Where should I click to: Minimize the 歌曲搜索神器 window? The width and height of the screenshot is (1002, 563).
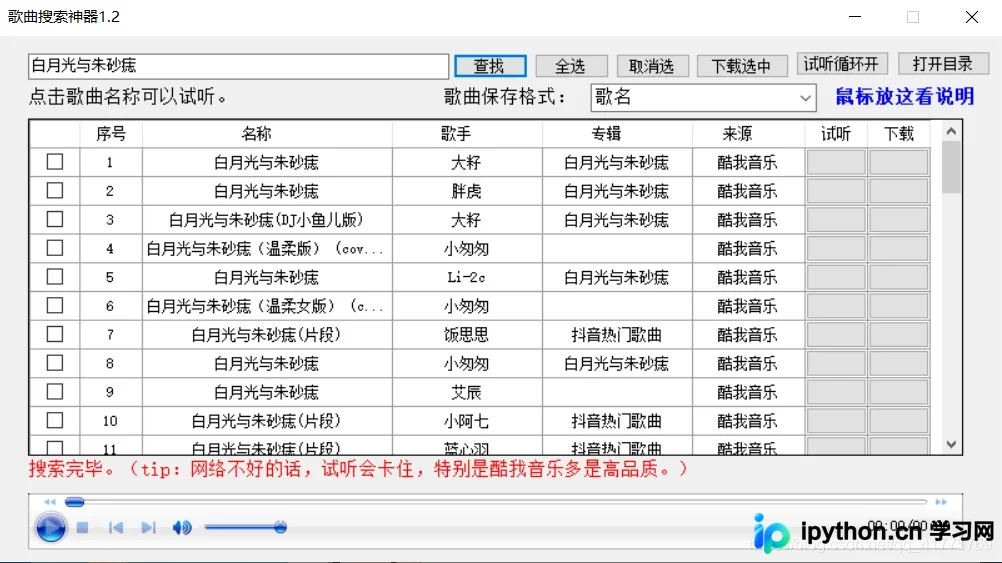pyautogui.click(x=855, y=17)
